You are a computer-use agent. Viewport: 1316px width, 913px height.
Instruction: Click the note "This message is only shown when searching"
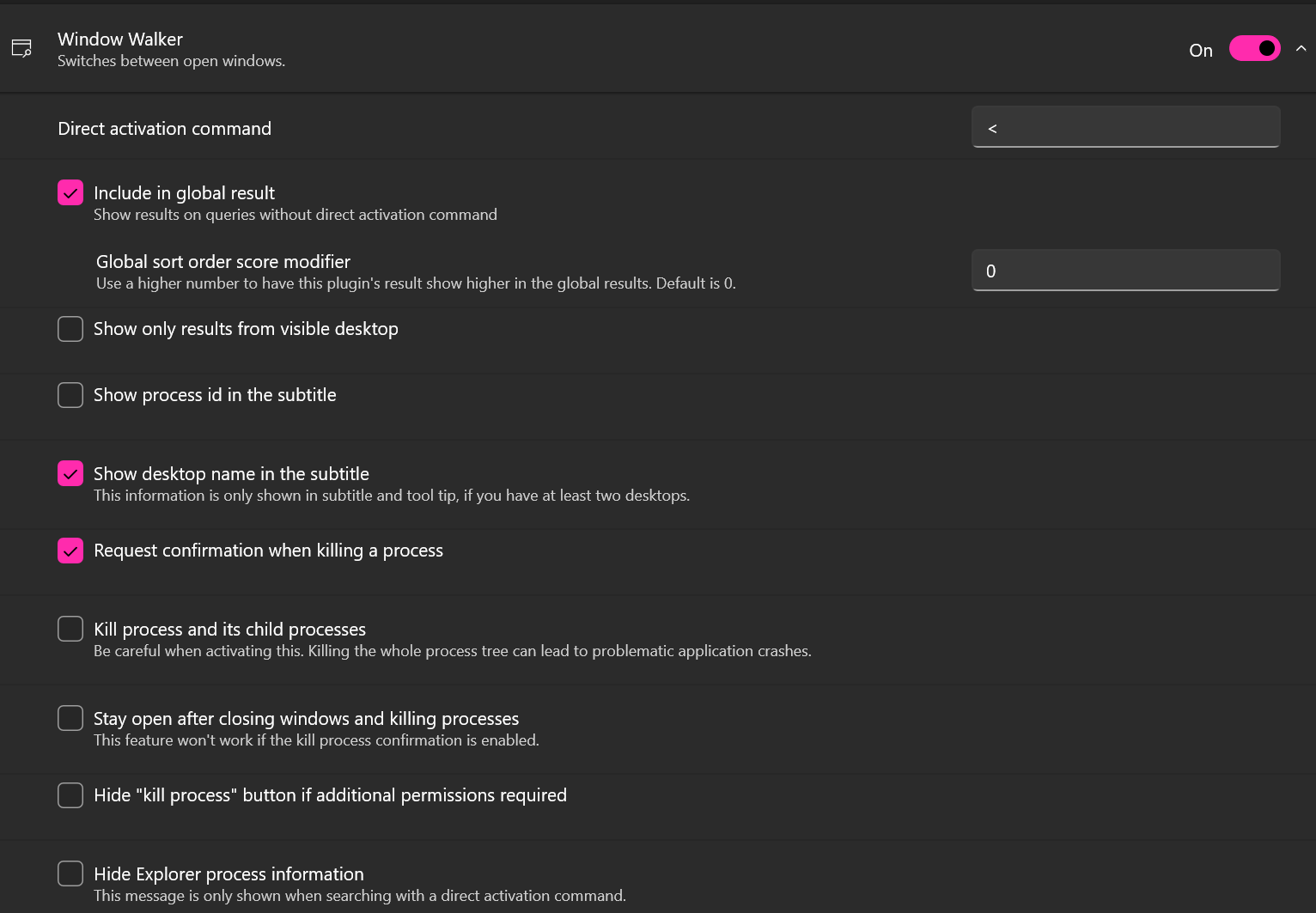point(243,896)
